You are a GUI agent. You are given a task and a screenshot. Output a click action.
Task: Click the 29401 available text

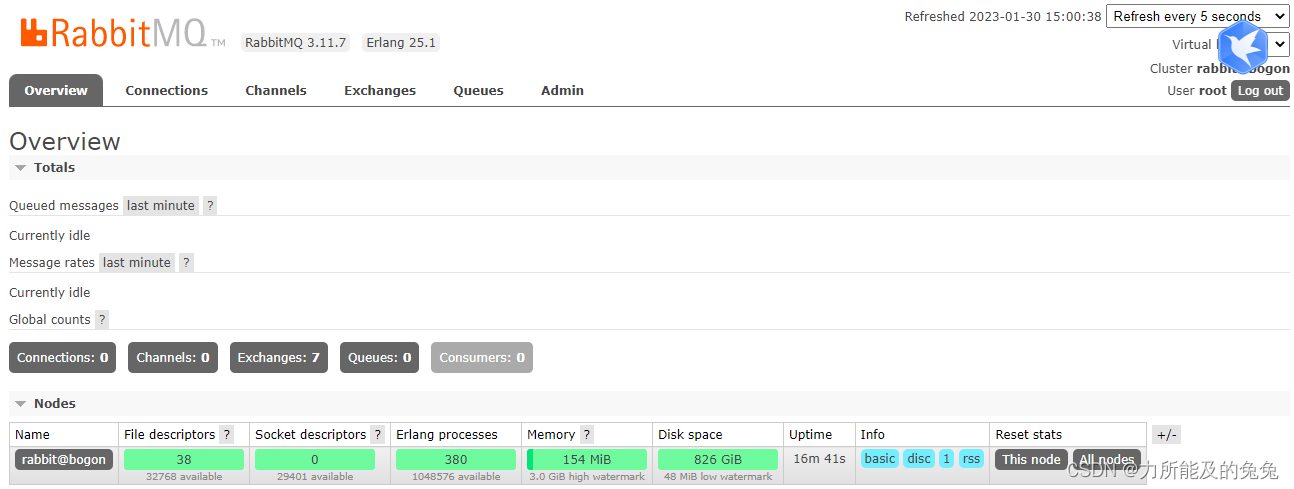[315, 477]
